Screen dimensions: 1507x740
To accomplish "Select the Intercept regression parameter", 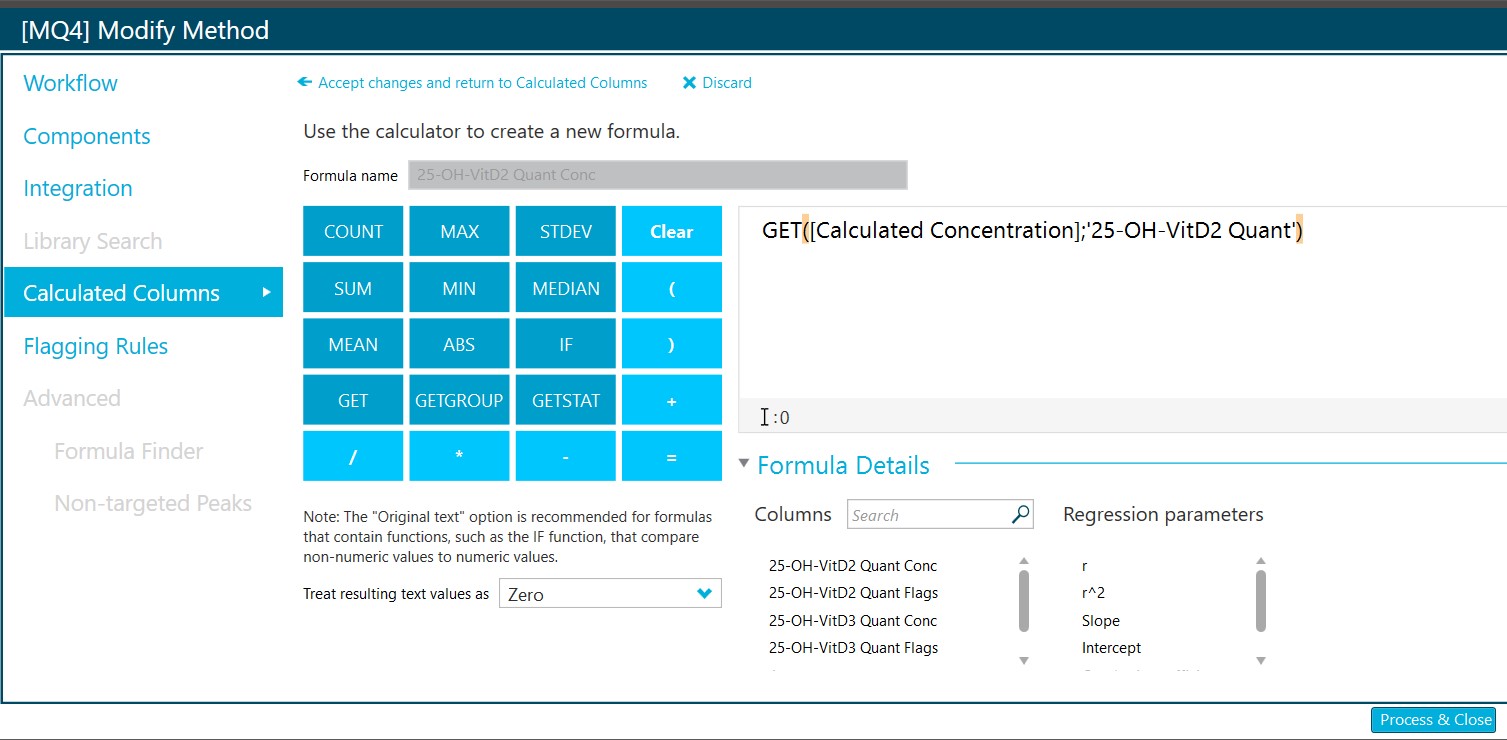I will coord(1111,648).
